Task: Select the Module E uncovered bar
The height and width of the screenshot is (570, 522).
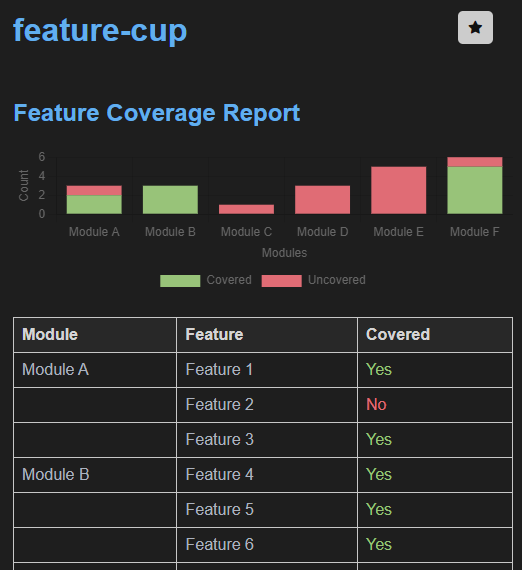Action: pyautogui.click(x=398, y=190)
